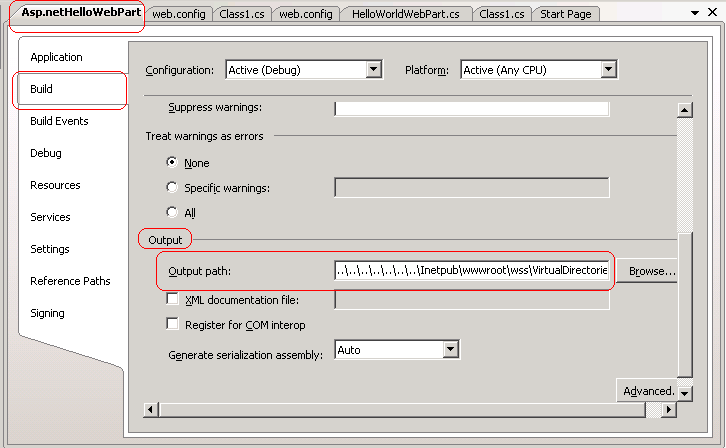Viewport: 726px width, 448px height.
Task: Choose the Specific warnings radio option
Action: point(173,187)
